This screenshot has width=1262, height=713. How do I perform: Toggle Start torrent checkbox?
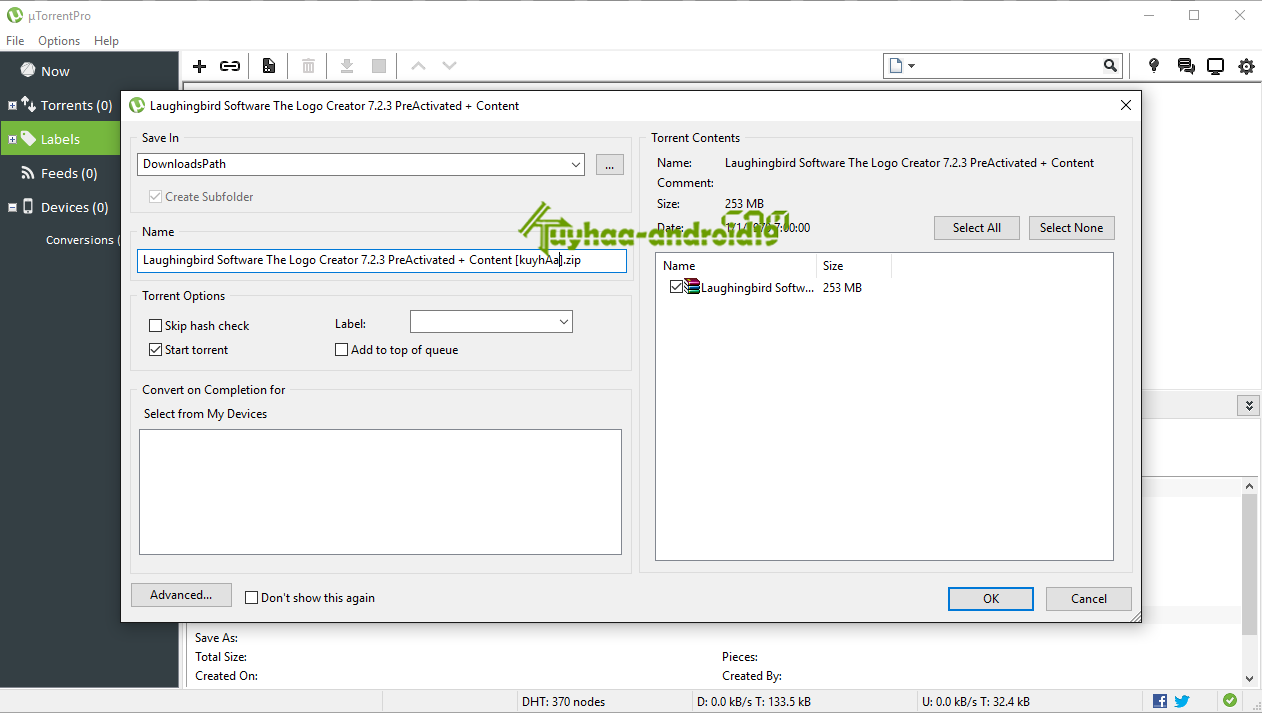click(155, 349)
